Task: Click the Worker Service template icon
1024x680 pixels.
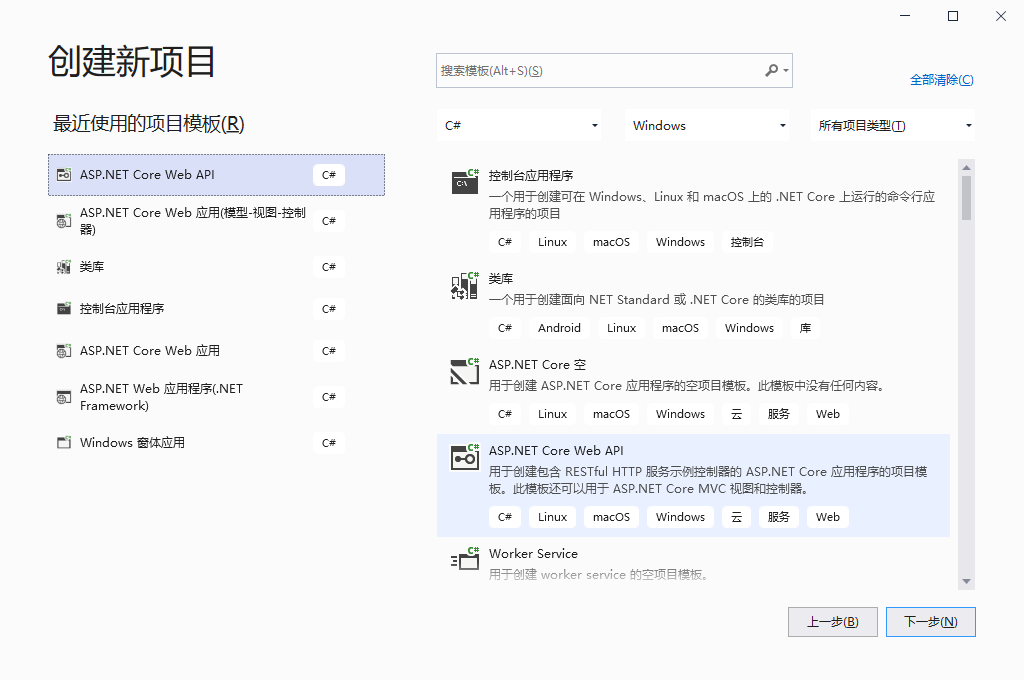Action: 465,559
